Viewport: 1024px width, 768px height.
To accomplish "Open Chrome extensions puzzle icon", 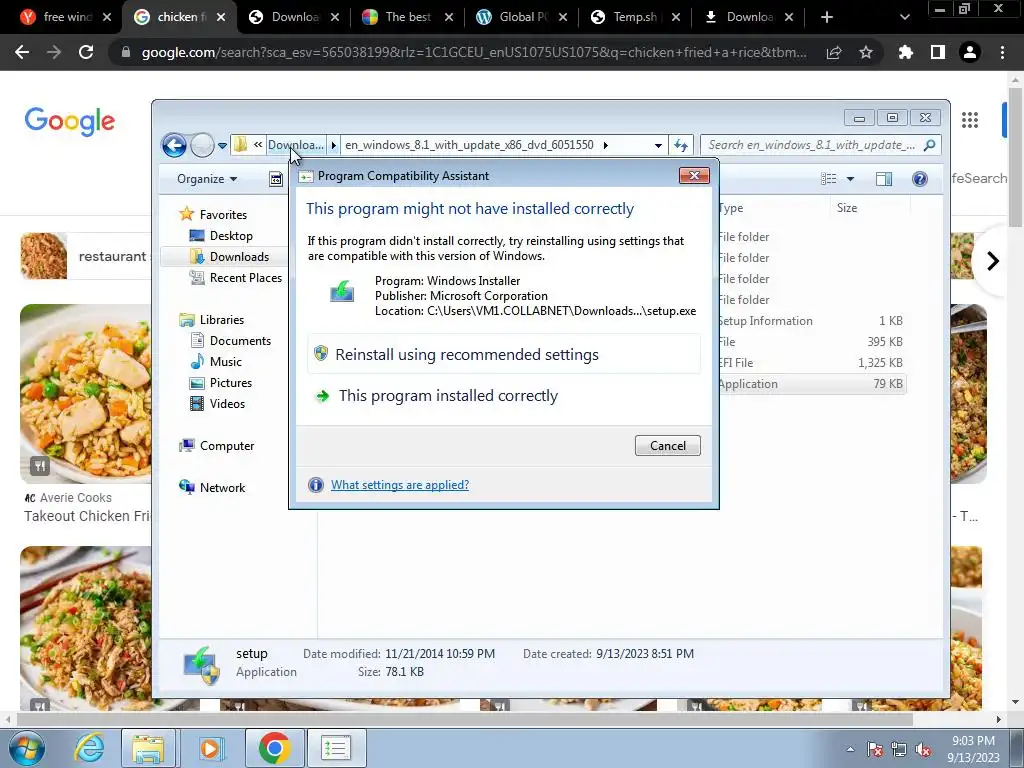I will pyautogui.click(x=905, y=52).
